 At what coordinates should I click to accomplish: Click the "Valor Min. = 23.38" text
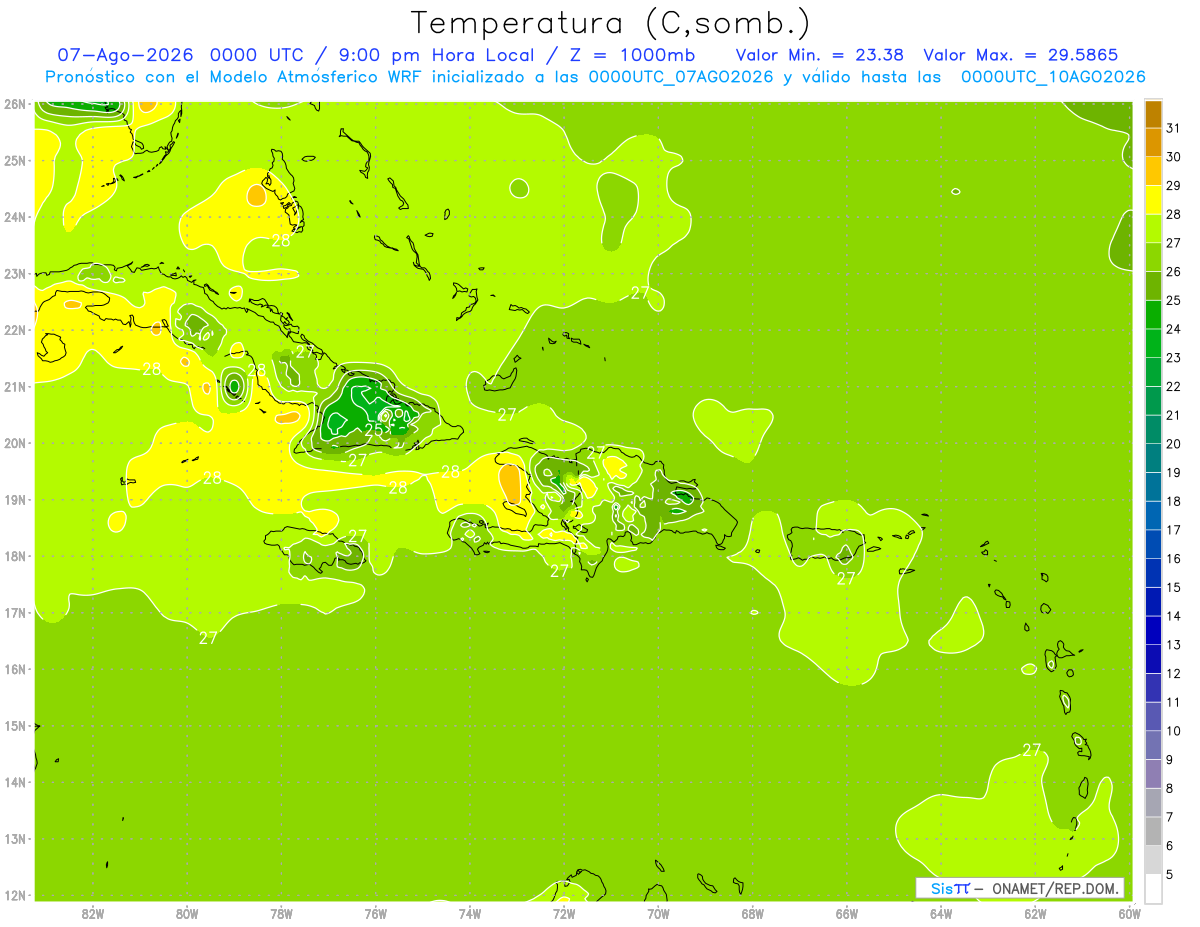tap(819, 56)
